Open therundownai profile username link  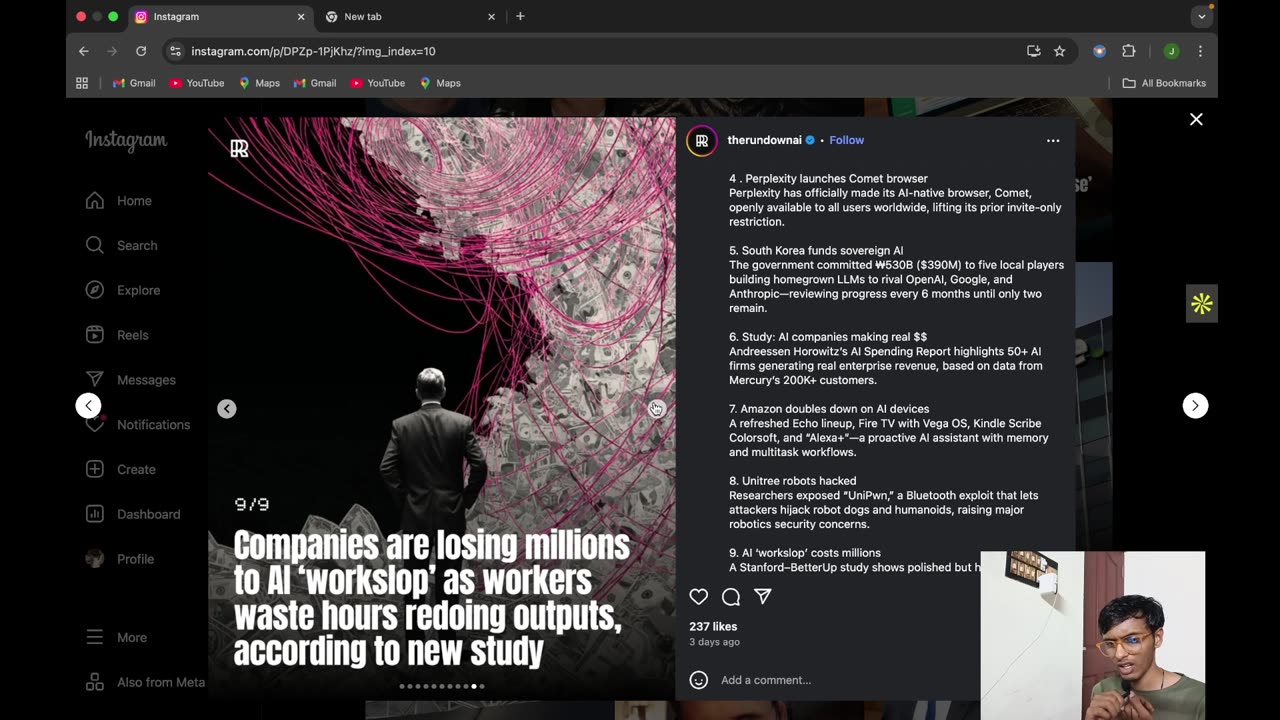[764, 140]
